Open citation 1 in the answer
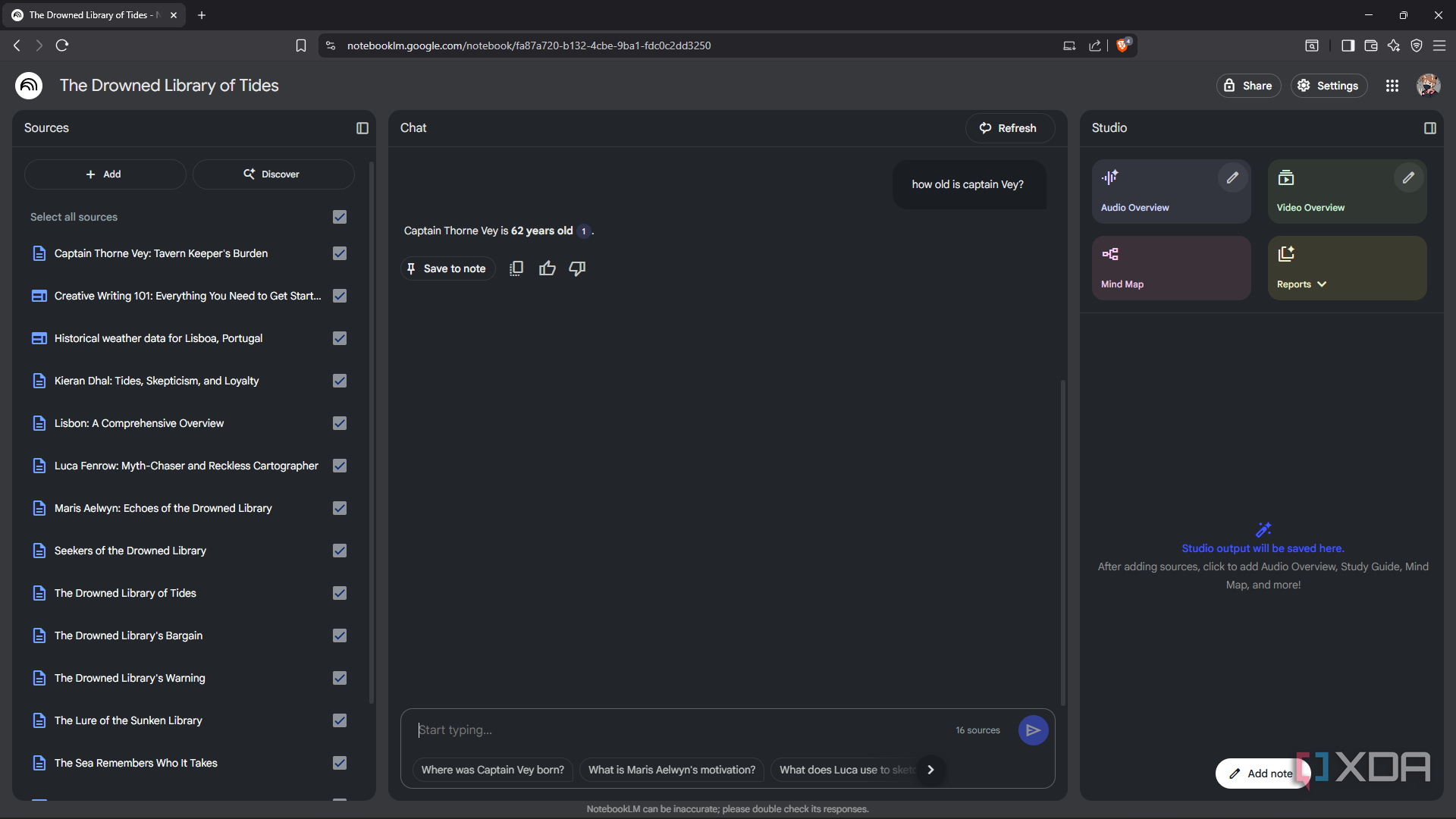 click(584, 231)
